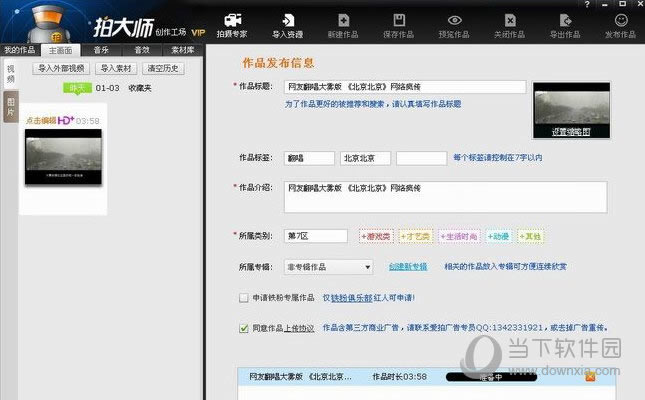
Task: Uncheck 同意作品上传协议 checkbox
Action: click(244, 327)
